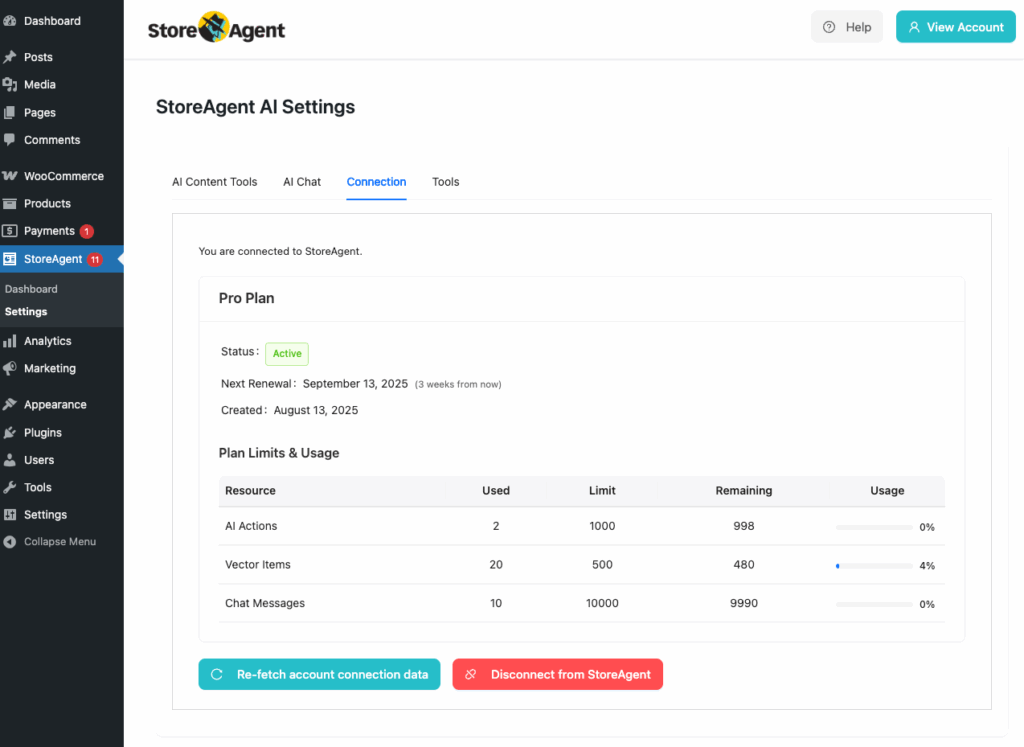The width and height of the screenshot is (1024, 747).
Task: Open the Tools tab in settings
Action: [445, 182]
